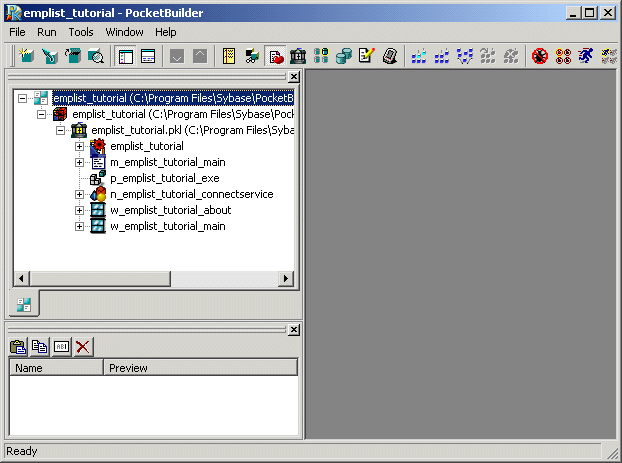Collapse the emplist_tutorial workspace root node
This screenshot has width=622, height=463.
pyautogui.click(x=23, y=98)
